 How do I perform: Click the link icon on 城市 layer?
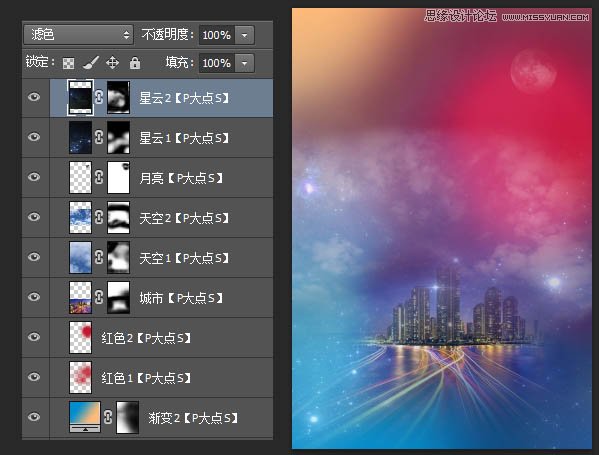[99, 297]
